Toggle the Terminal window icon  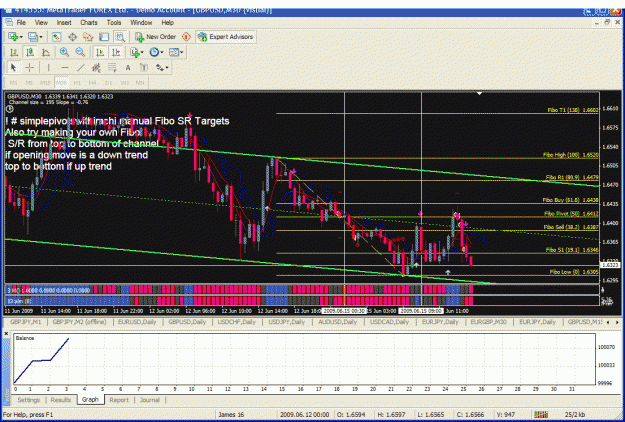point(104,37)
